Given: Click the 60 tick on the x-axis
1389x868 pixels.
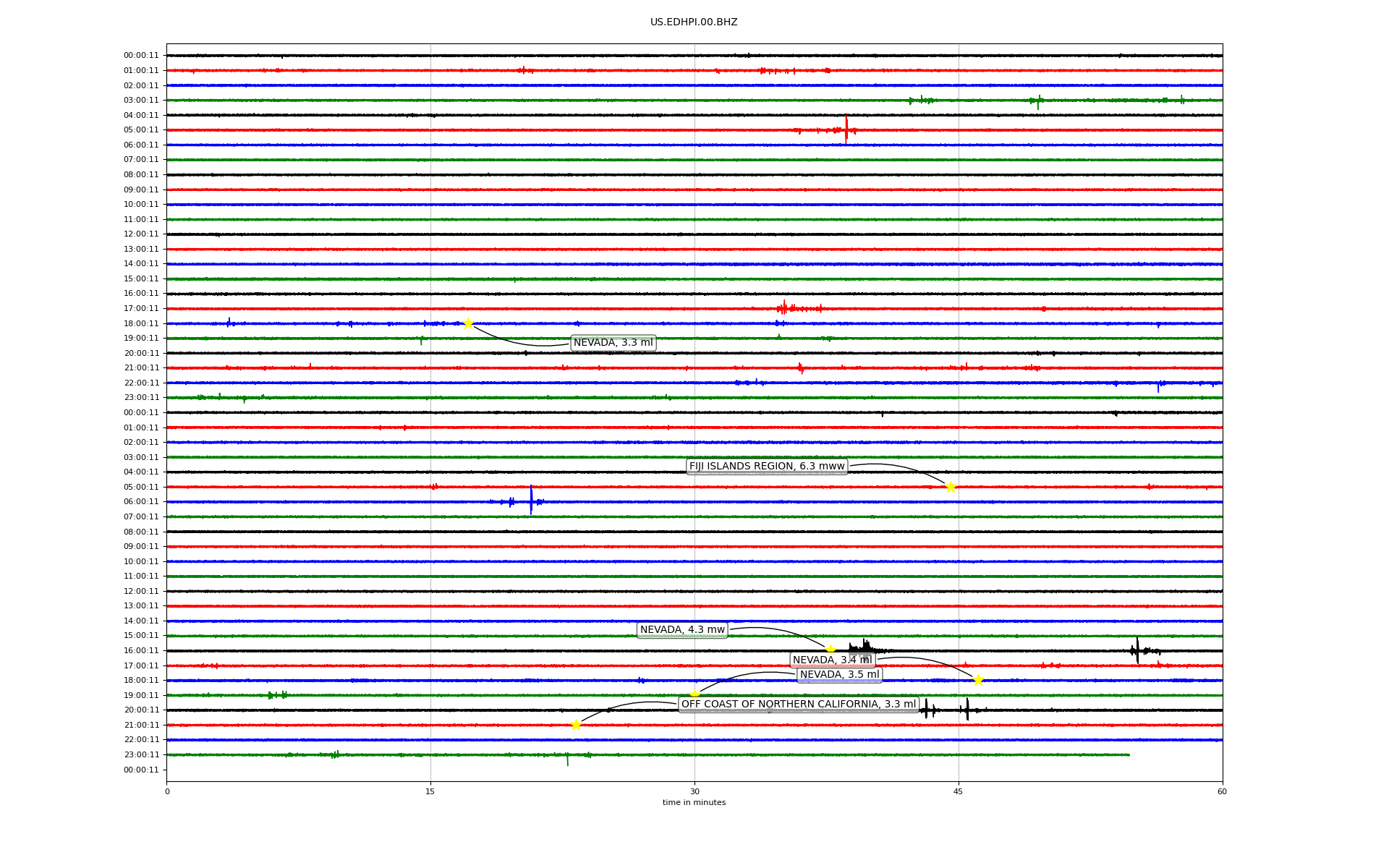Looking at the screenshot, I should pos(1222,791).
